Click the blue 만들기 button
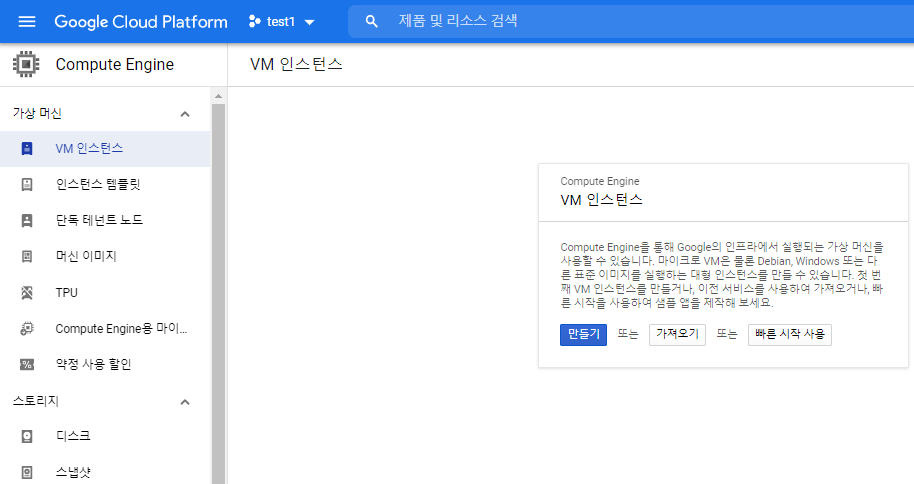Image resolution: width=914 pixels, height=484 pixels. pyautogui.click(x=583, y=335)
